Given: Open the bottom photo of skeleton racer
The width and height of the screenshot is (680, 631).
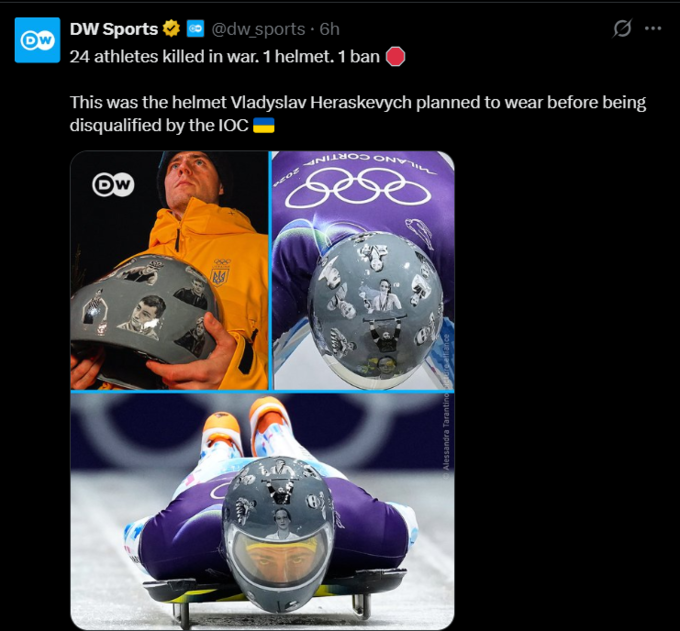Looking at the screenshot, I should point(262,510).
